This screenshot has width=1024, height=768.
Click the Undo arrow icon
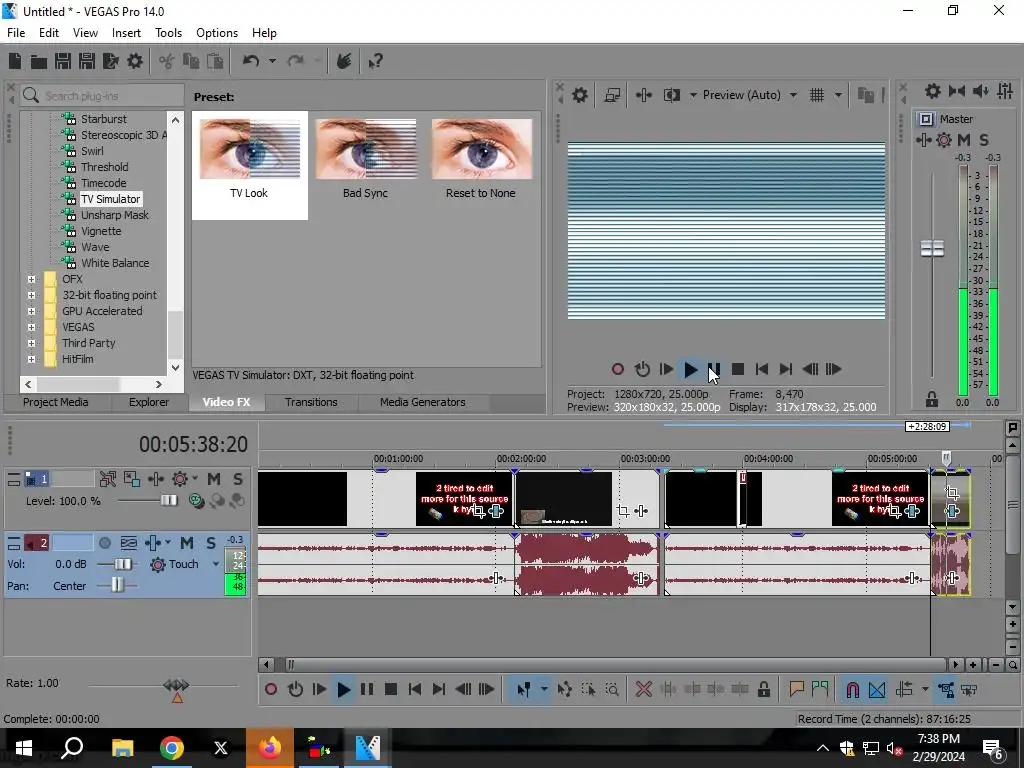pos(250,61)
